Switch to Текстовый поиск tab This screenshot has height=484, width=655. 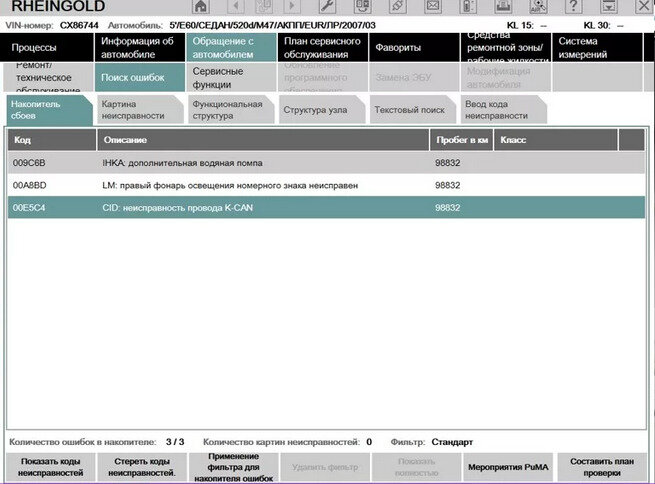pyautogui.click(x=413, y=110)
